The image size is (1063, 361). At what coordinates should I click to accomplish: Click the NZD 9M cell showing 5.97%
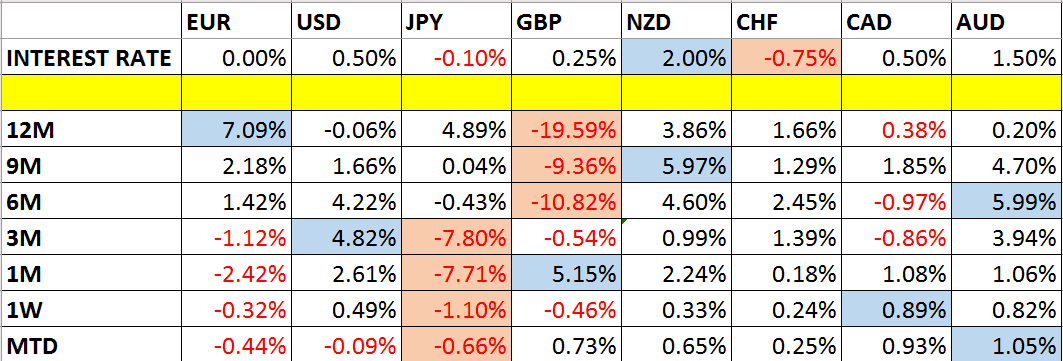pos(676,166)
